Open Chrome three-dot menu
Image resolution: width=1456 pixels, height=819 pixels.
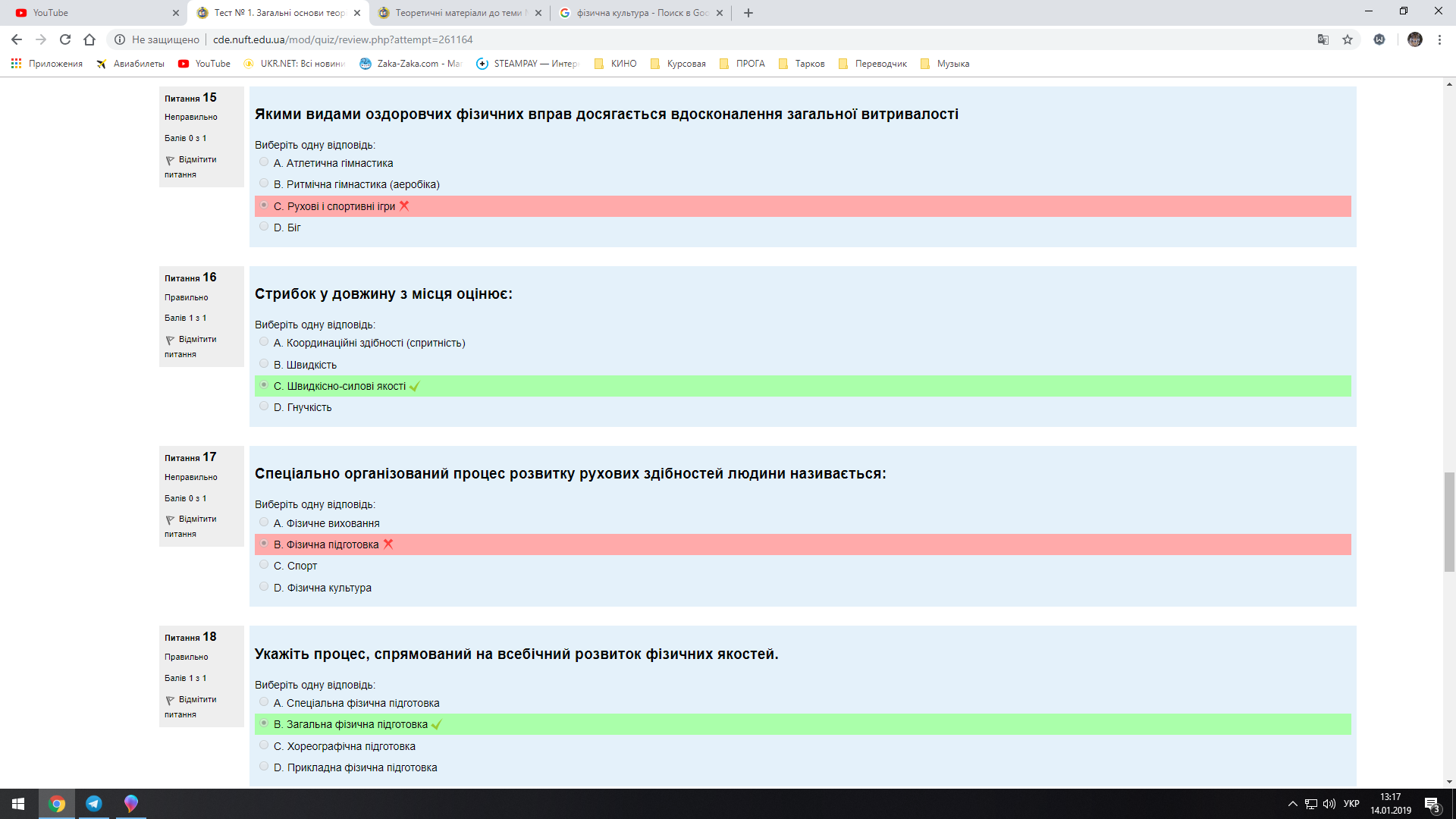click(1439, 39)
